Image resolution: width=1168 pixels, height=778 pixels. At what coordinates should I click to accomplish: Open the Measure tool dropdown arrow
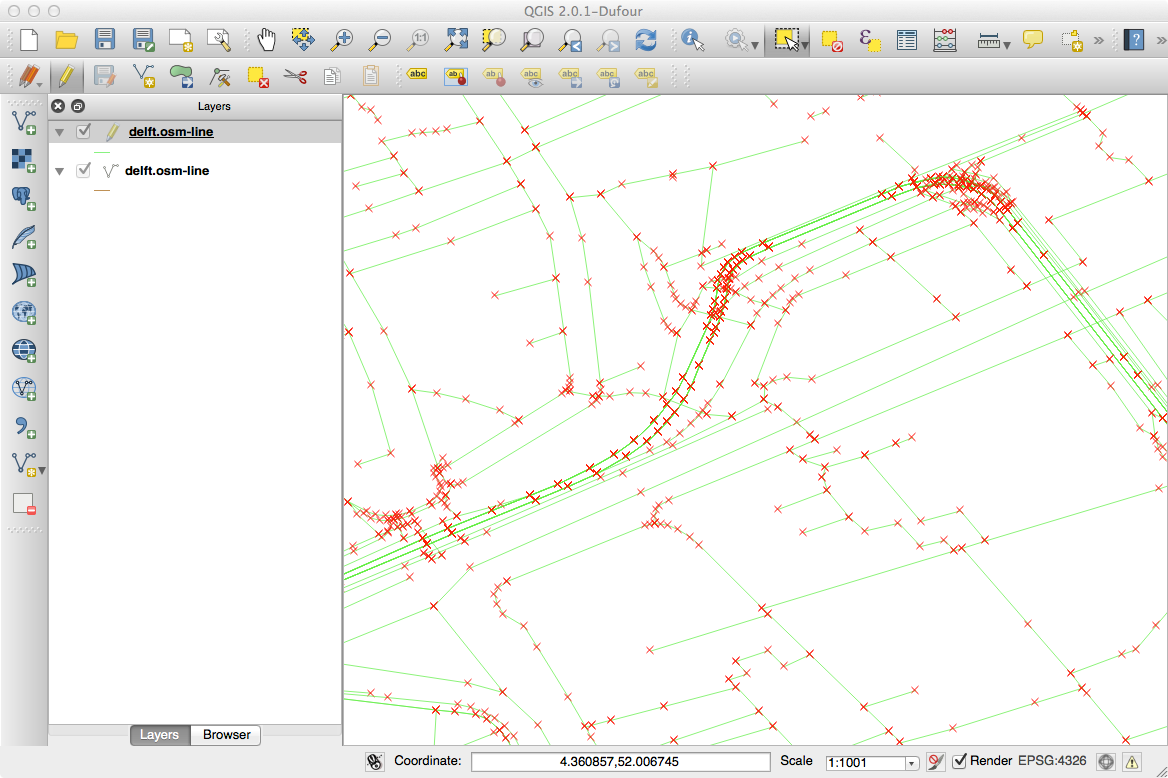tap(1007, 43)
